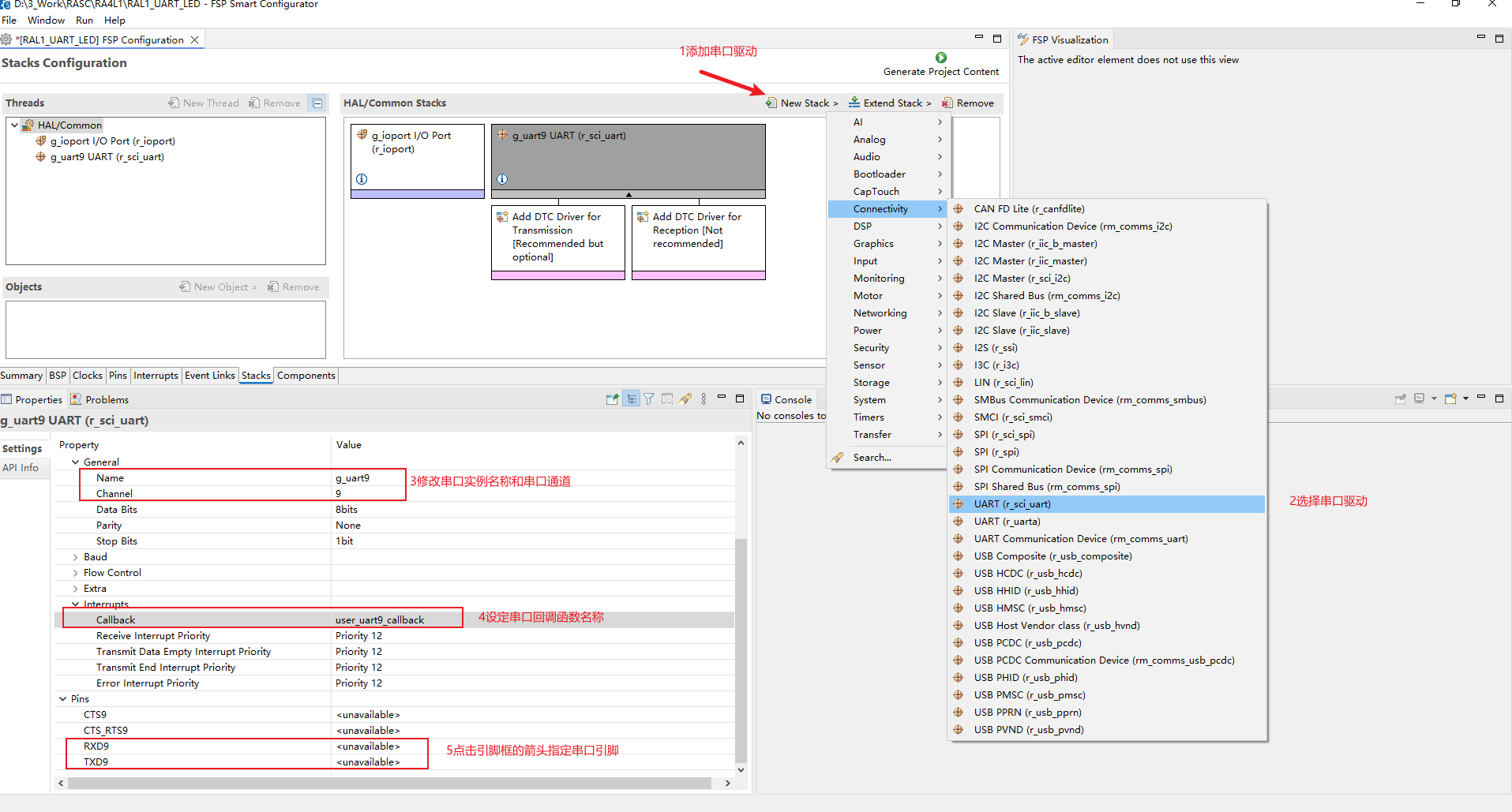Screen dimensions: 1512x812
Task: Collapse the HAL/Common thread tree node
Action: [14, 125]
